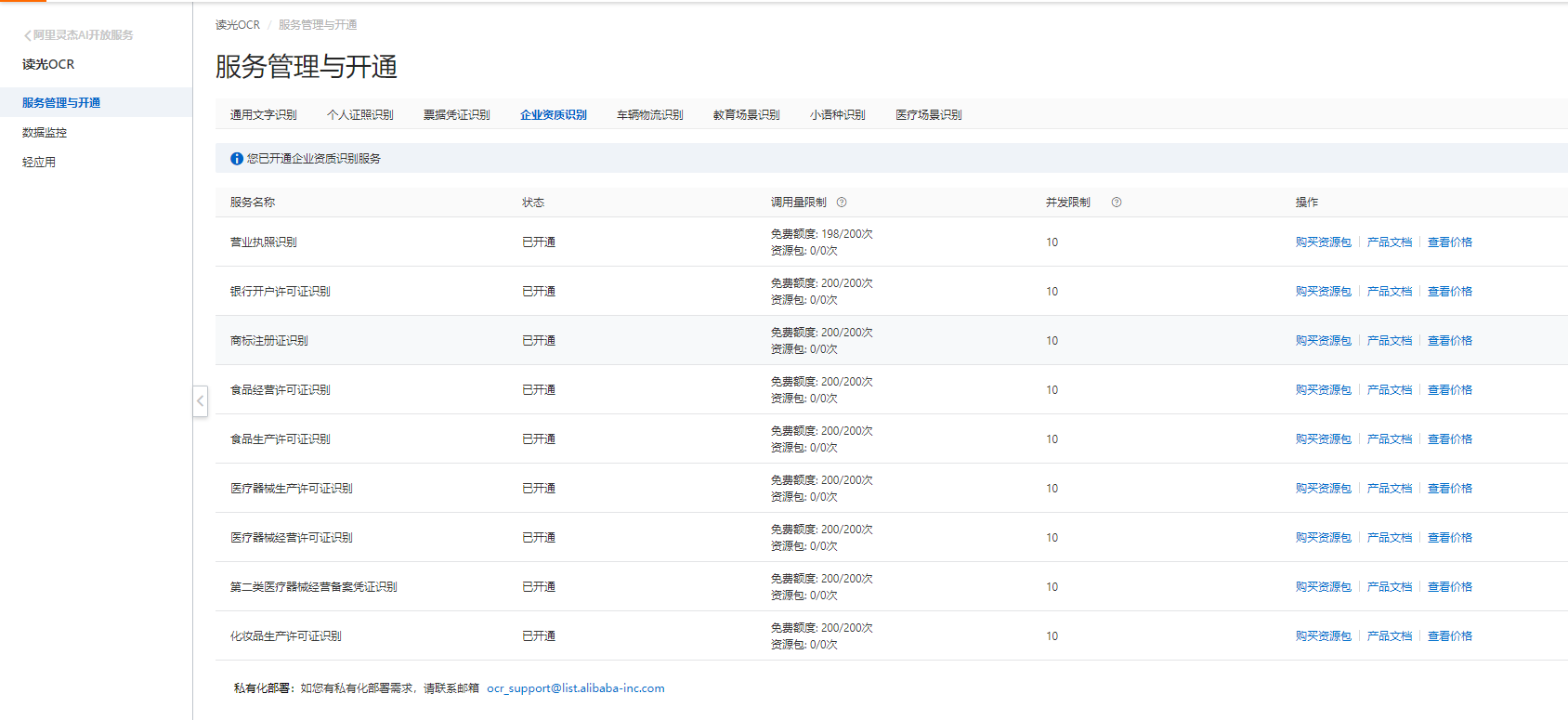This screenshot has height=720, width=1568.
Task: View price for 银行开户许可证识别
Action: click(1450, 292)
